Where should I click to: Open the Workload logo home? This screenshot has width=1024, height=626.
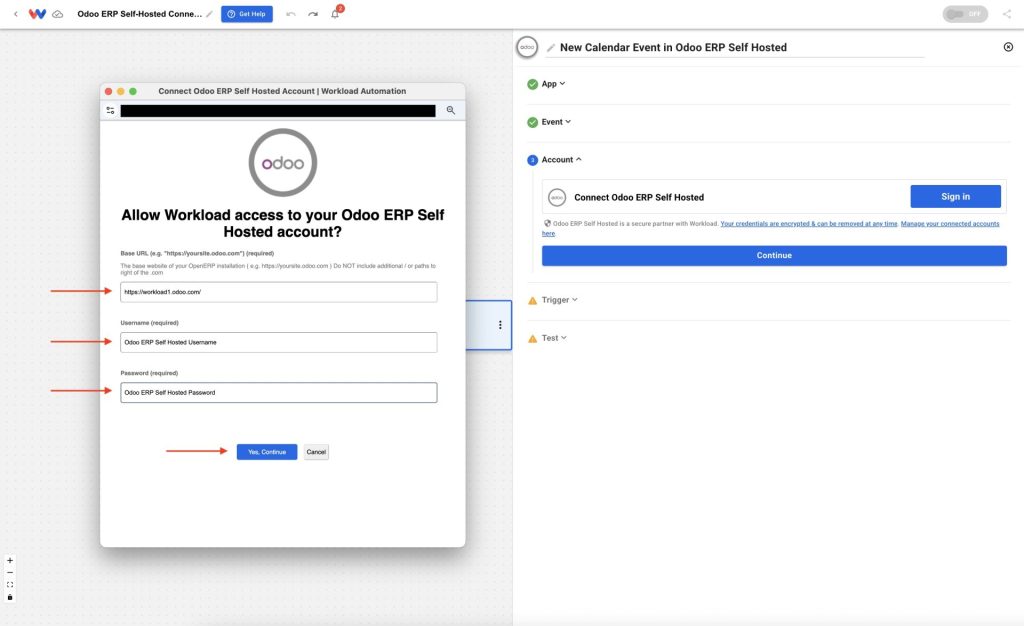37,14
